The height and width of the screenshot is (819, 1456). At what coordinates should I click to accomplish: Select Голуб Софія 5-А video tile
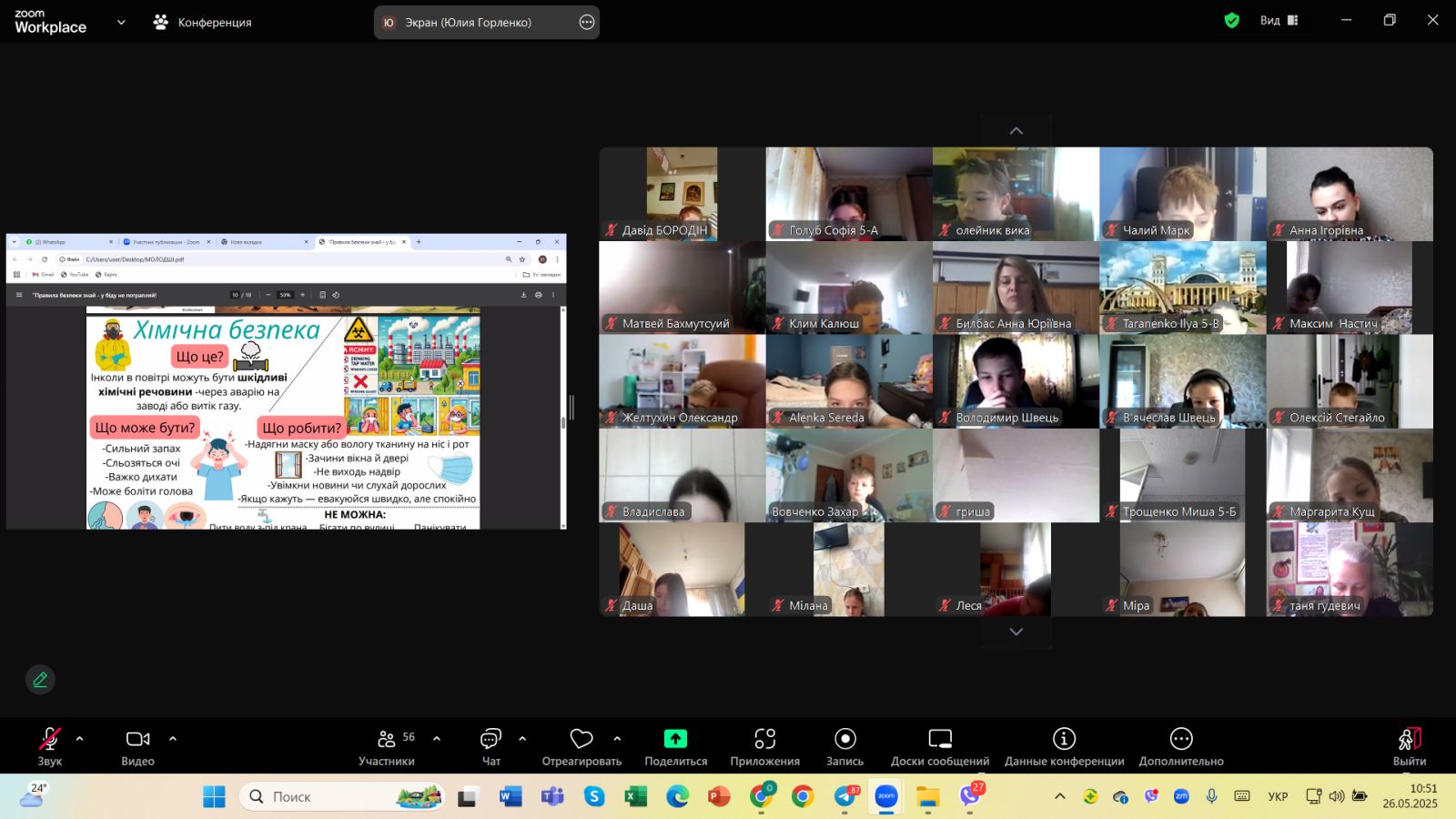point(849,194)
